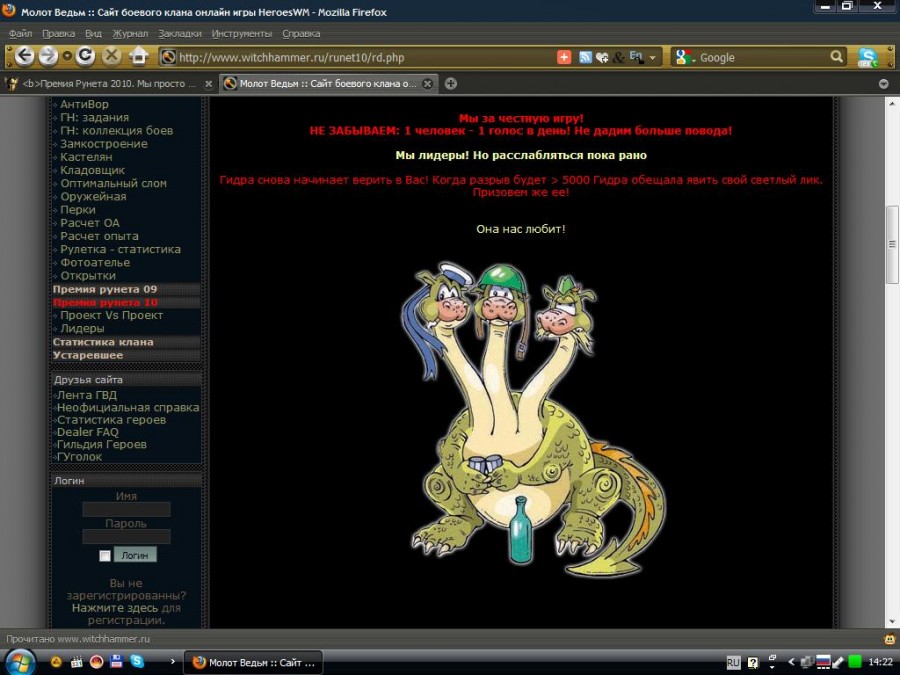Screen dimensions: 900x675
Task: Open the Лента ГВД friend link
Action: [87, 395]
